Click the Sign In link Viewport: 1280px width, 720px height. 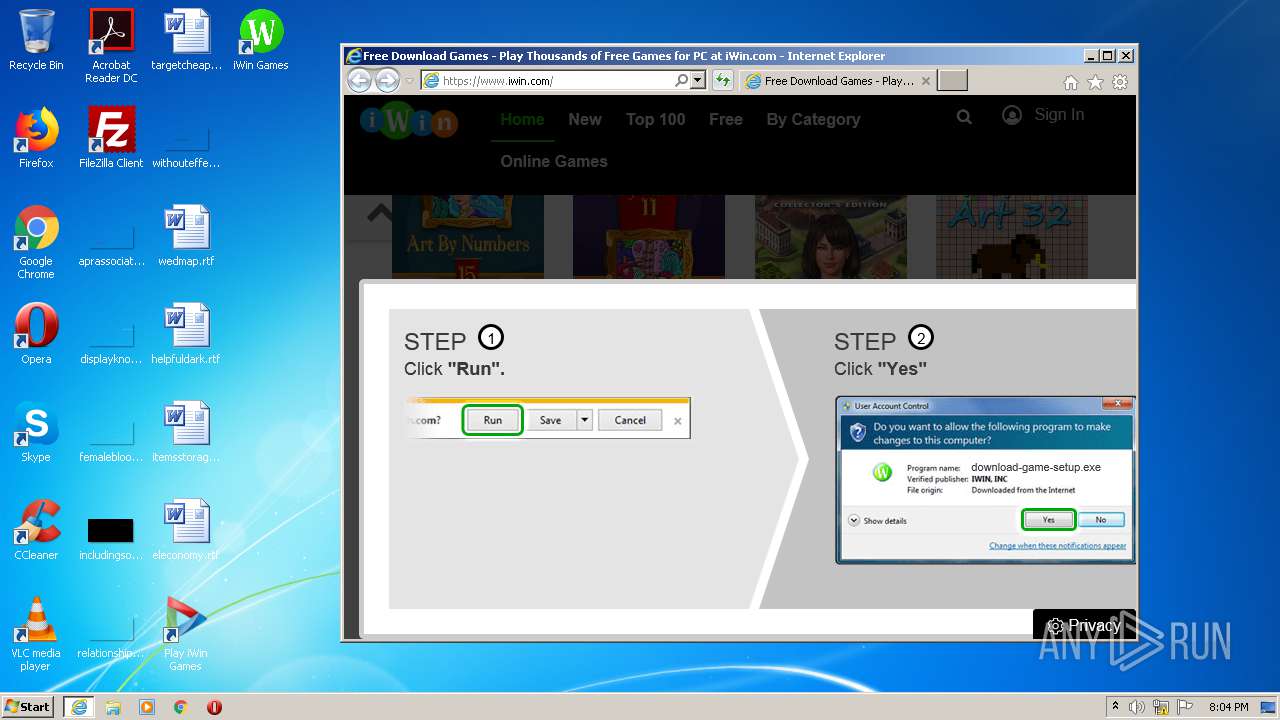[x=1059, y=114]
